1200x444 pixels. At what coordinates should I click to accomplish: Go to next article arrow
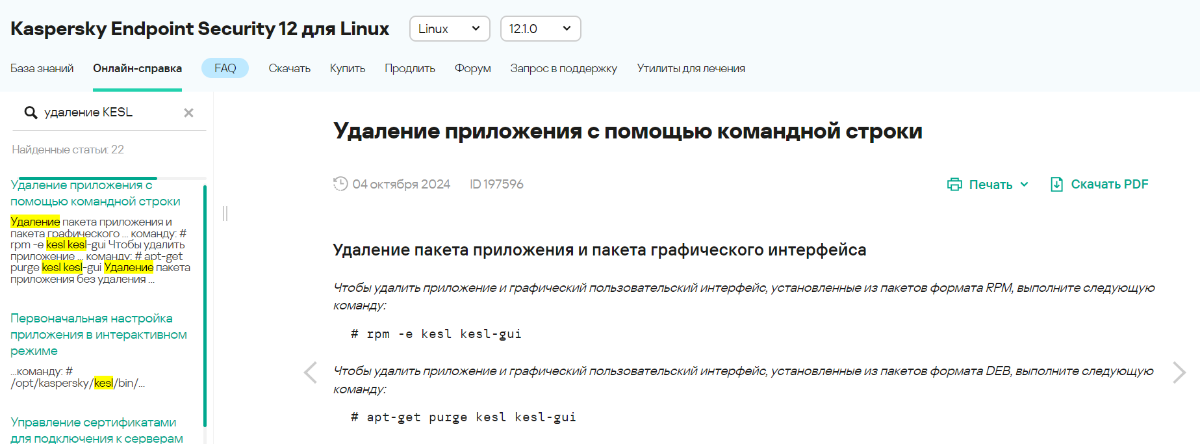[x=1180, y=372]
